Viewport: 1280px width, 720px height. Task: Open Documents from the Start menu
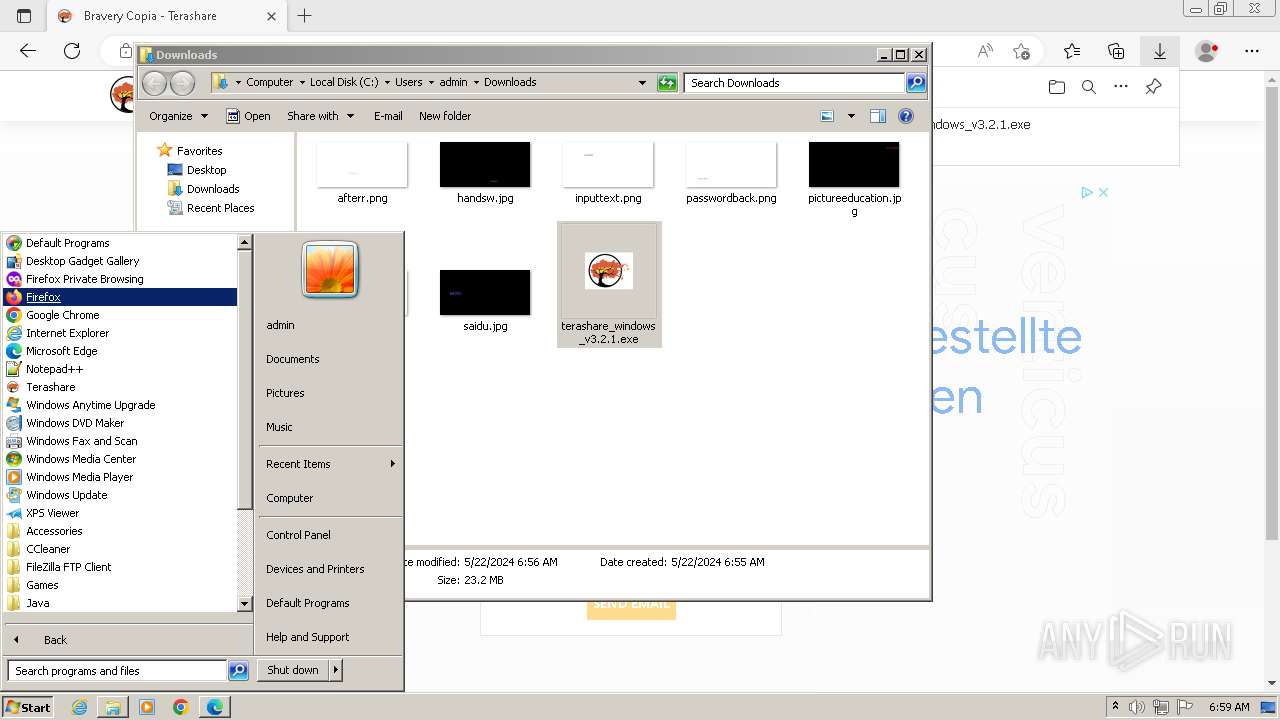pyautogui.click(x=330, y=359)
